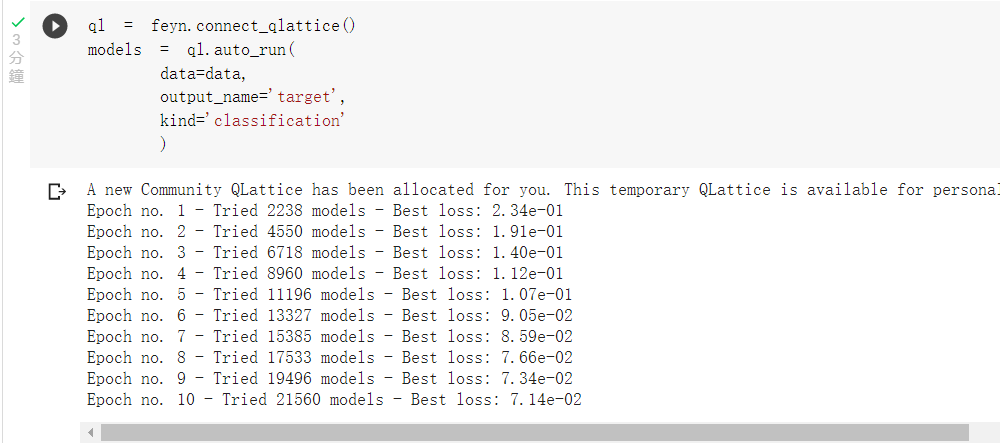Click the 'classification' string literal

(277, 120)
